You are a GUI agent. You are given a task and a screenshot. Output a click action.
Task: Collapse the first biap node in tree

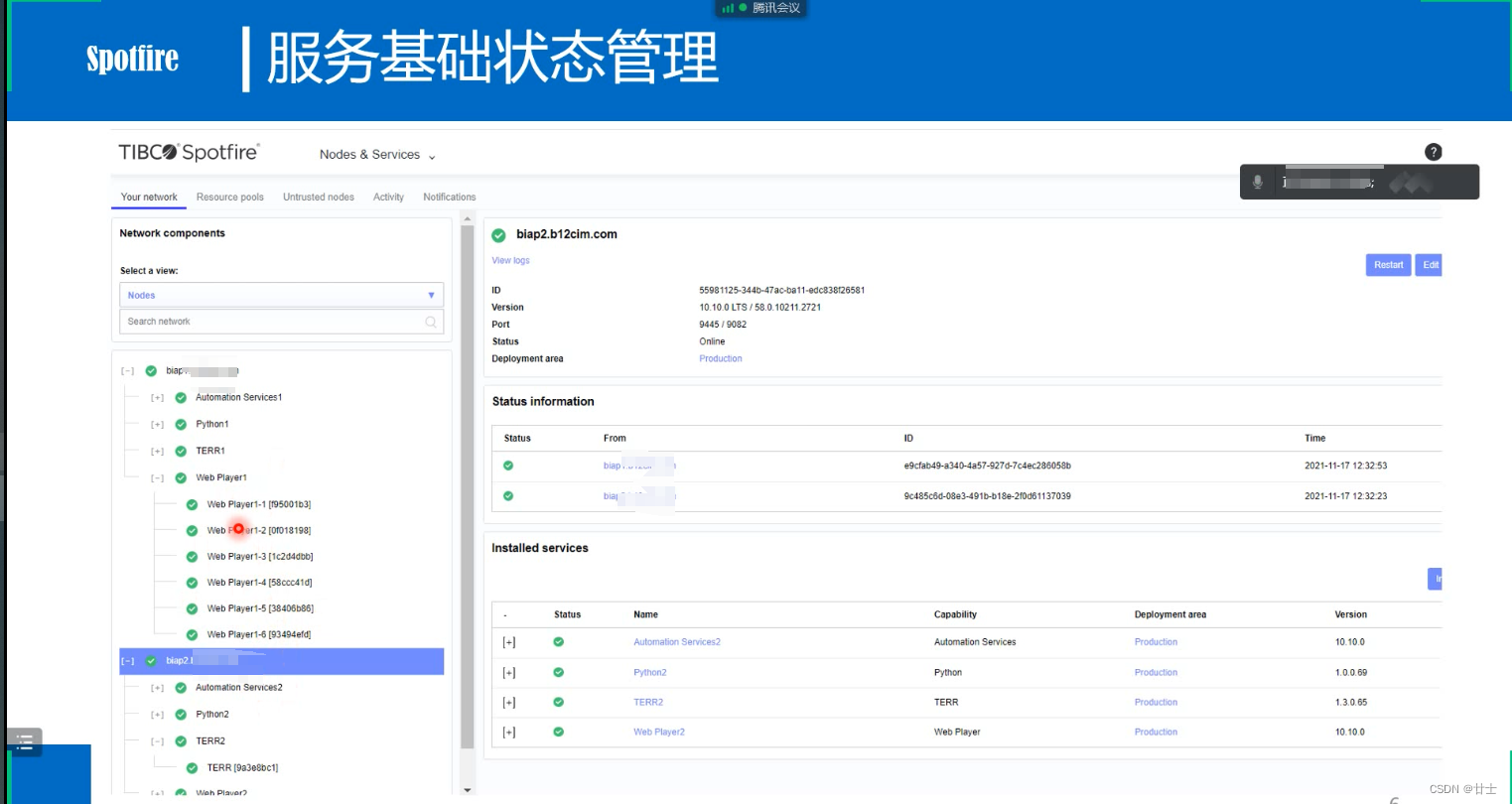tap(127, 371)
